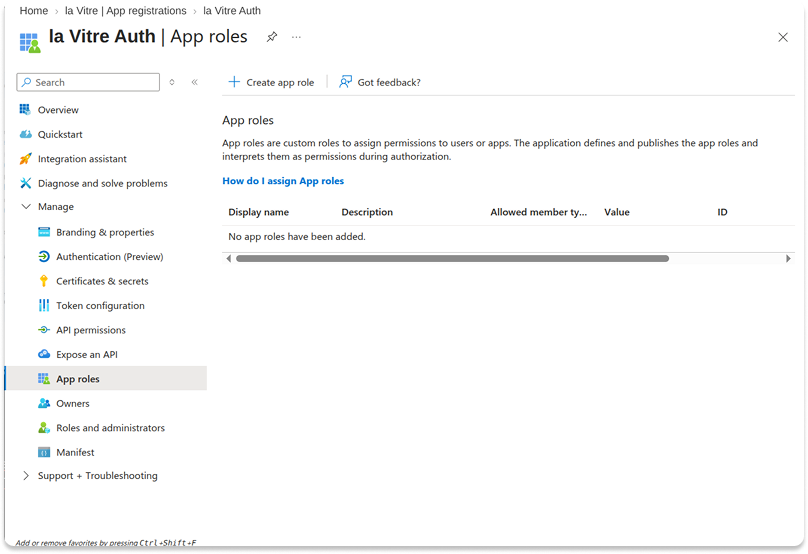Click the Expose an API cloud icon

click(x=44, y=354)
